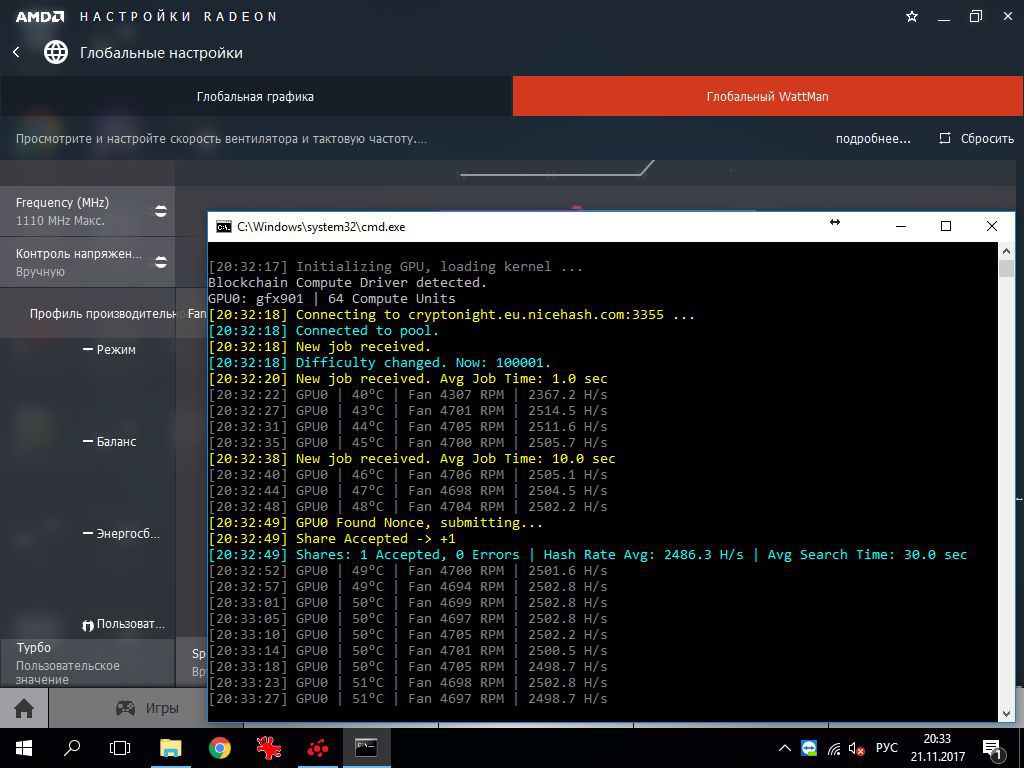Restore the Radeon Settings window
Image resolution: width=1024 pixels, height=768 pixels.
[976, 17]
